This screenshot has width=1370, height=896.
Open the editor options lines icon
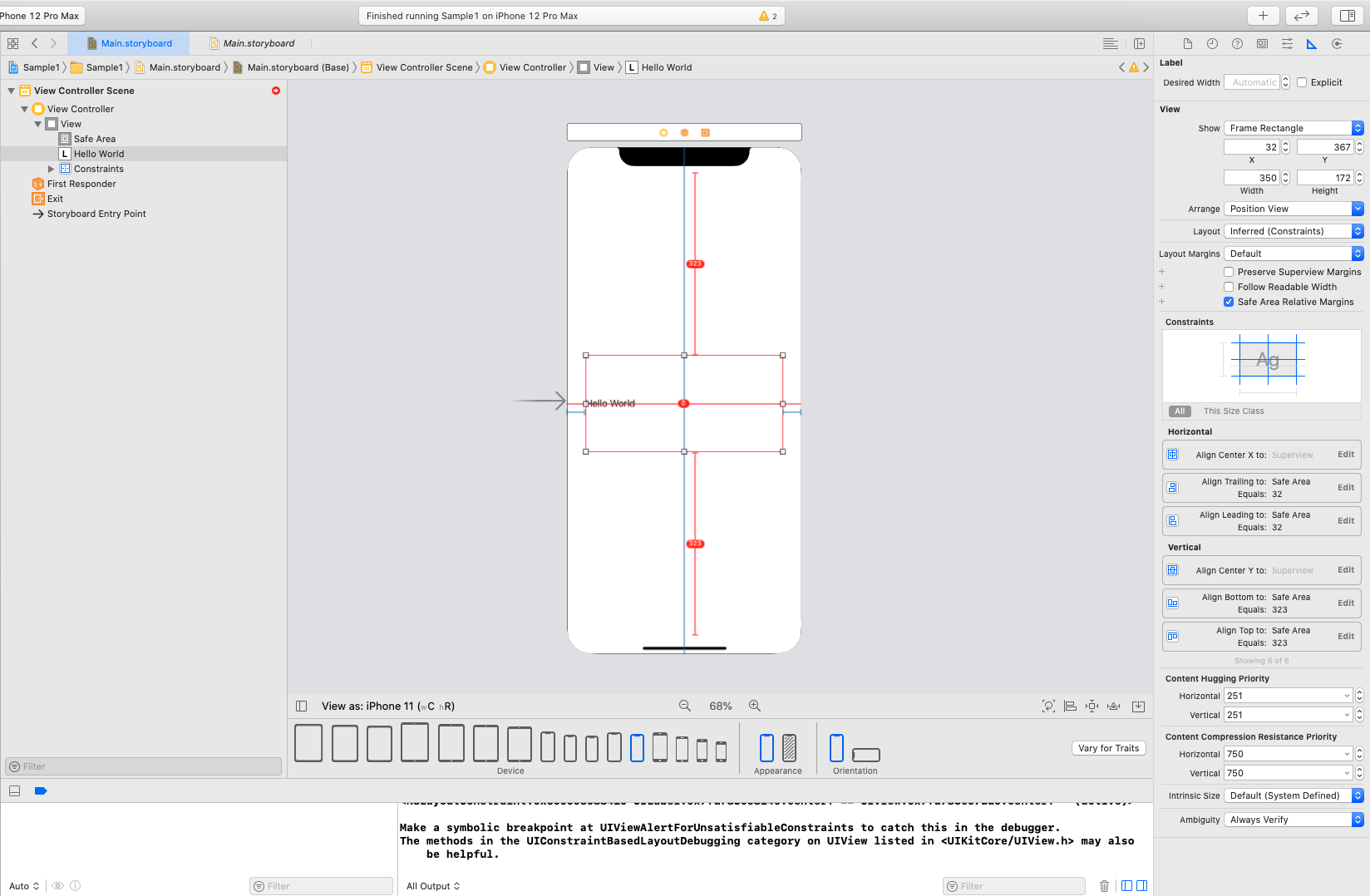click(x=1110, y=43)
